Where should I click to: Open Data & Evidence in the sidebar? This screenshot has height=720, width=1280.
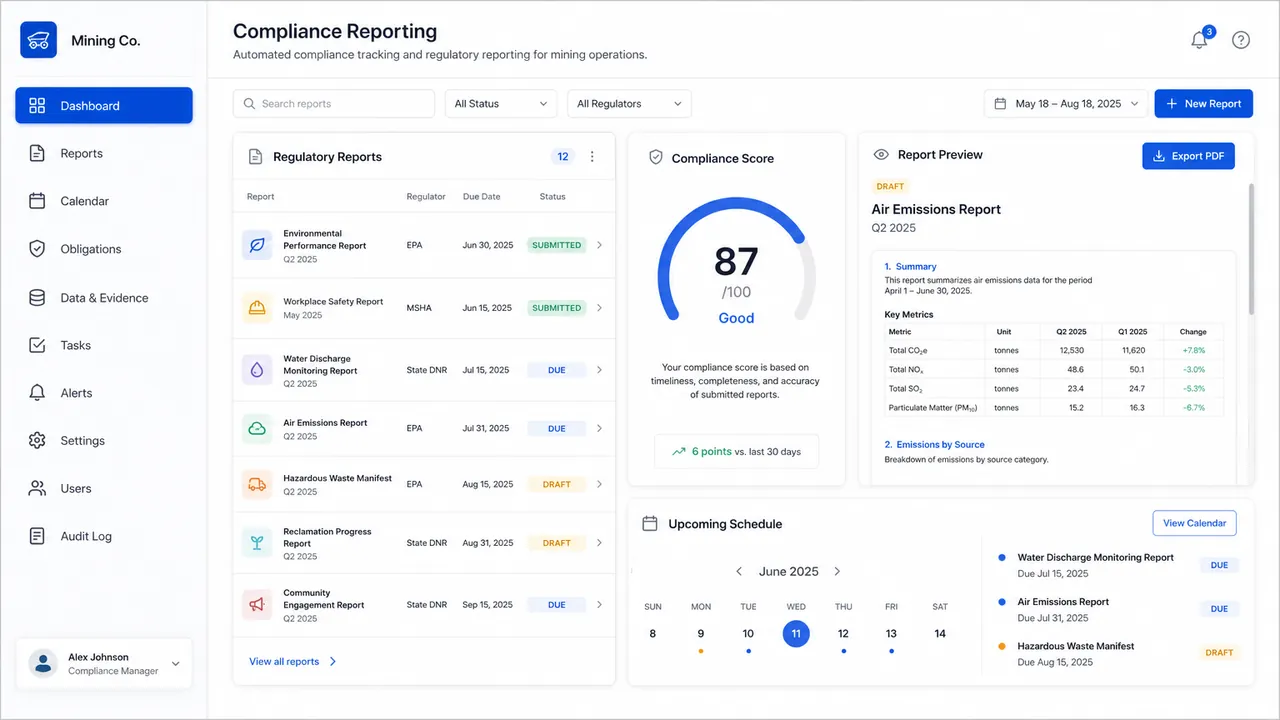(104, 298)
